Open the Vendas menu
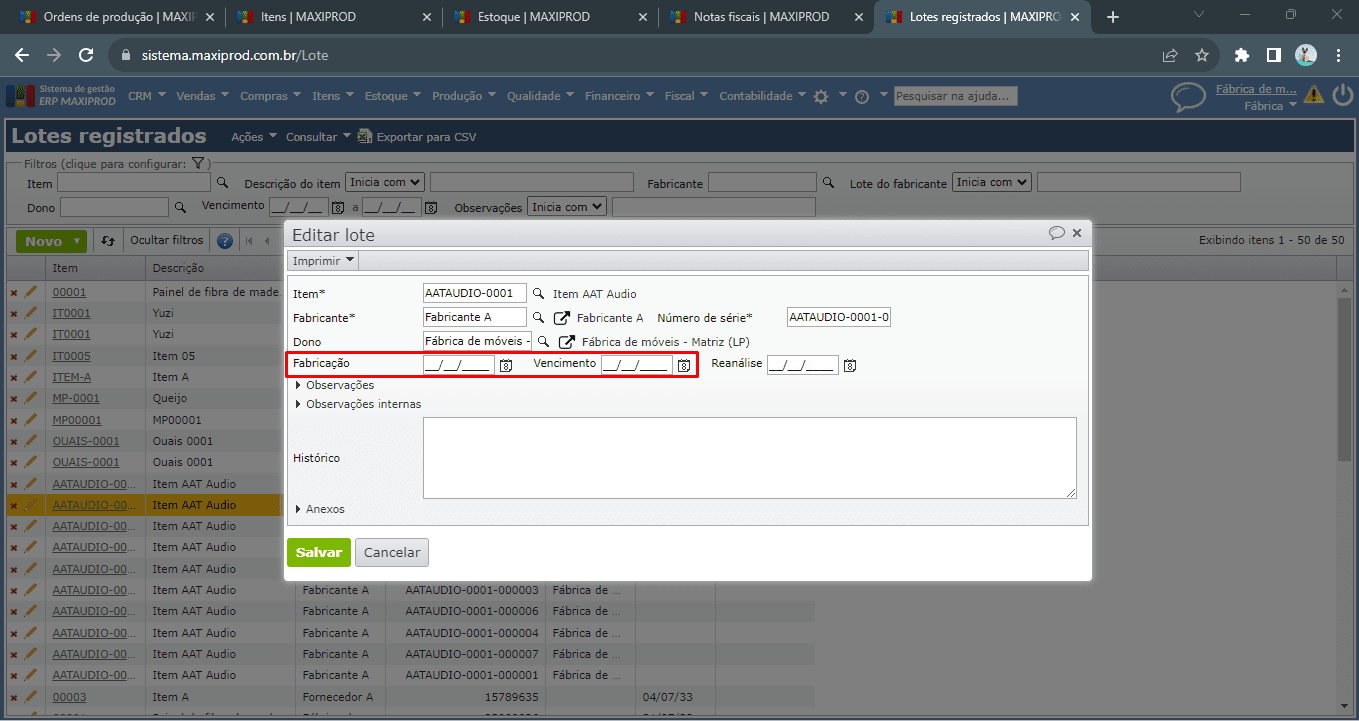1359x721 pixels. 203,96
